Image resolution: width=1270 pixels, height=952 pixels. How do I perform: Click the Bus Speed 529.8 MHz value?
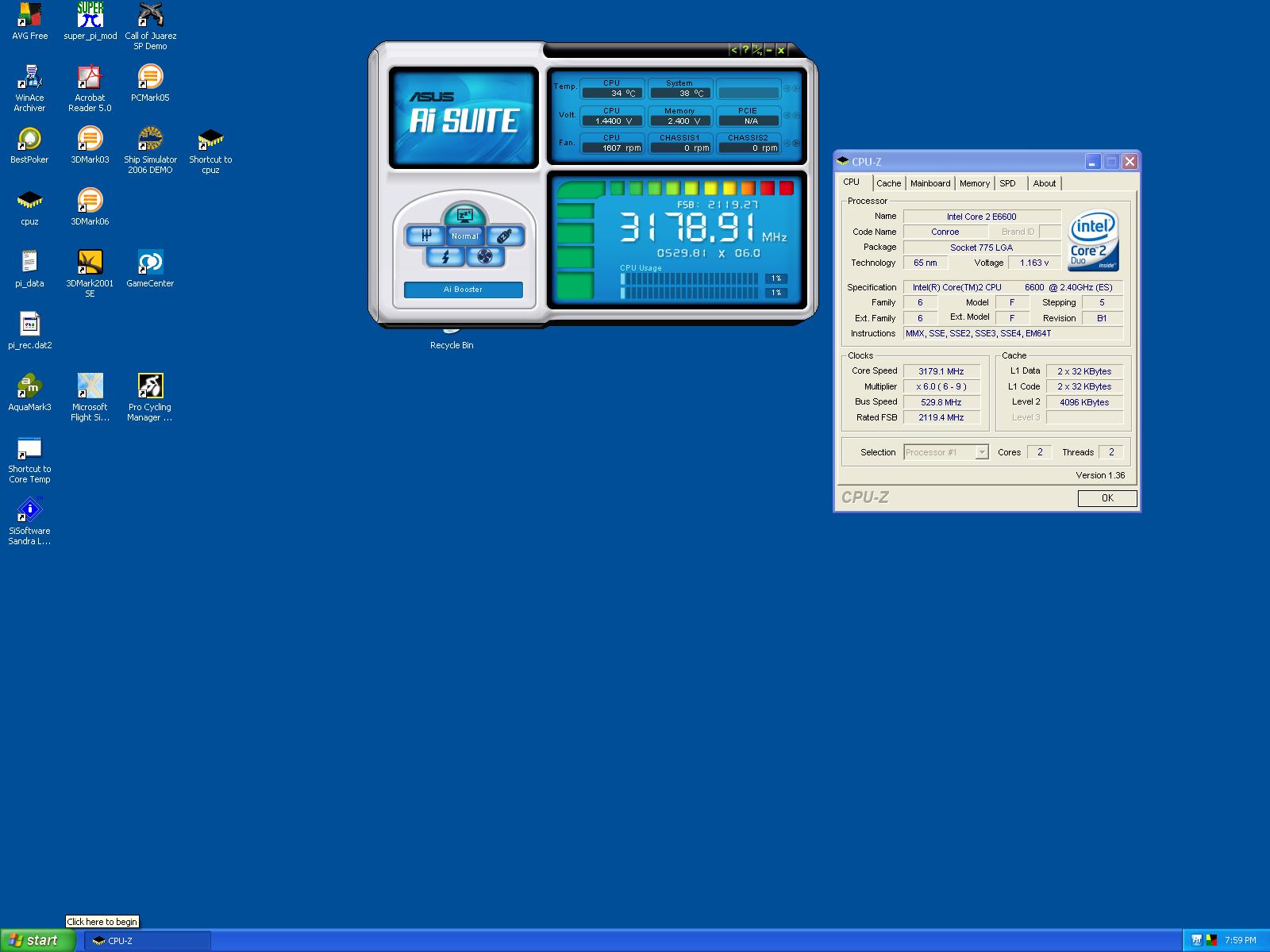[x=941, y=402]
